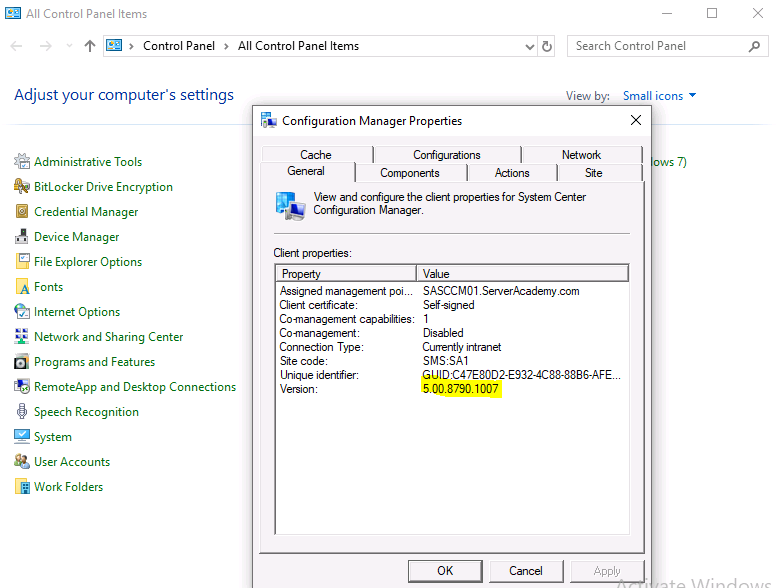The width and height of the screenshot is (779, 588).
Task: Open Administrative Tools icon
Action: (x=22, y=161)
